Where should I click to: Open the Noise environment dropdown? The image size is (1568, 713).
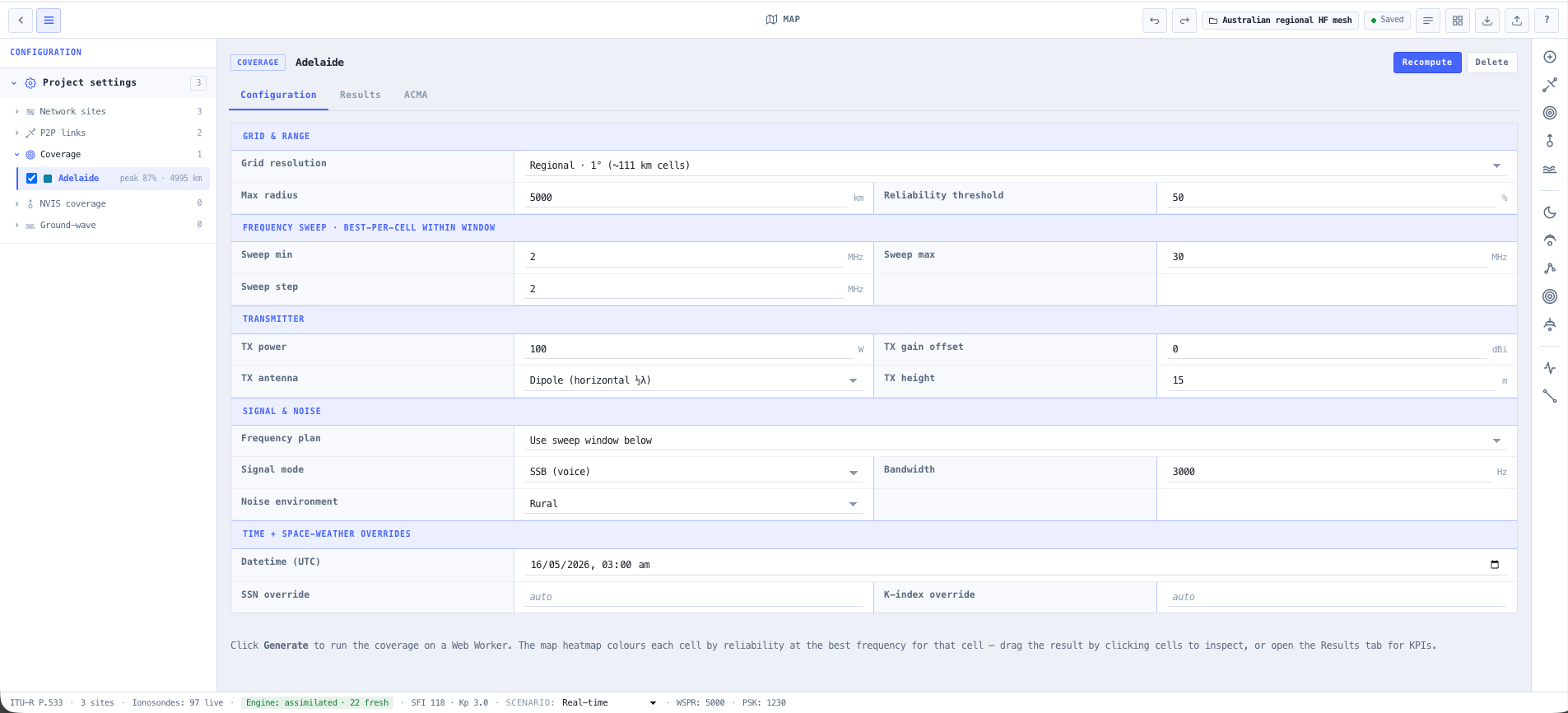[x=693, y=504]
